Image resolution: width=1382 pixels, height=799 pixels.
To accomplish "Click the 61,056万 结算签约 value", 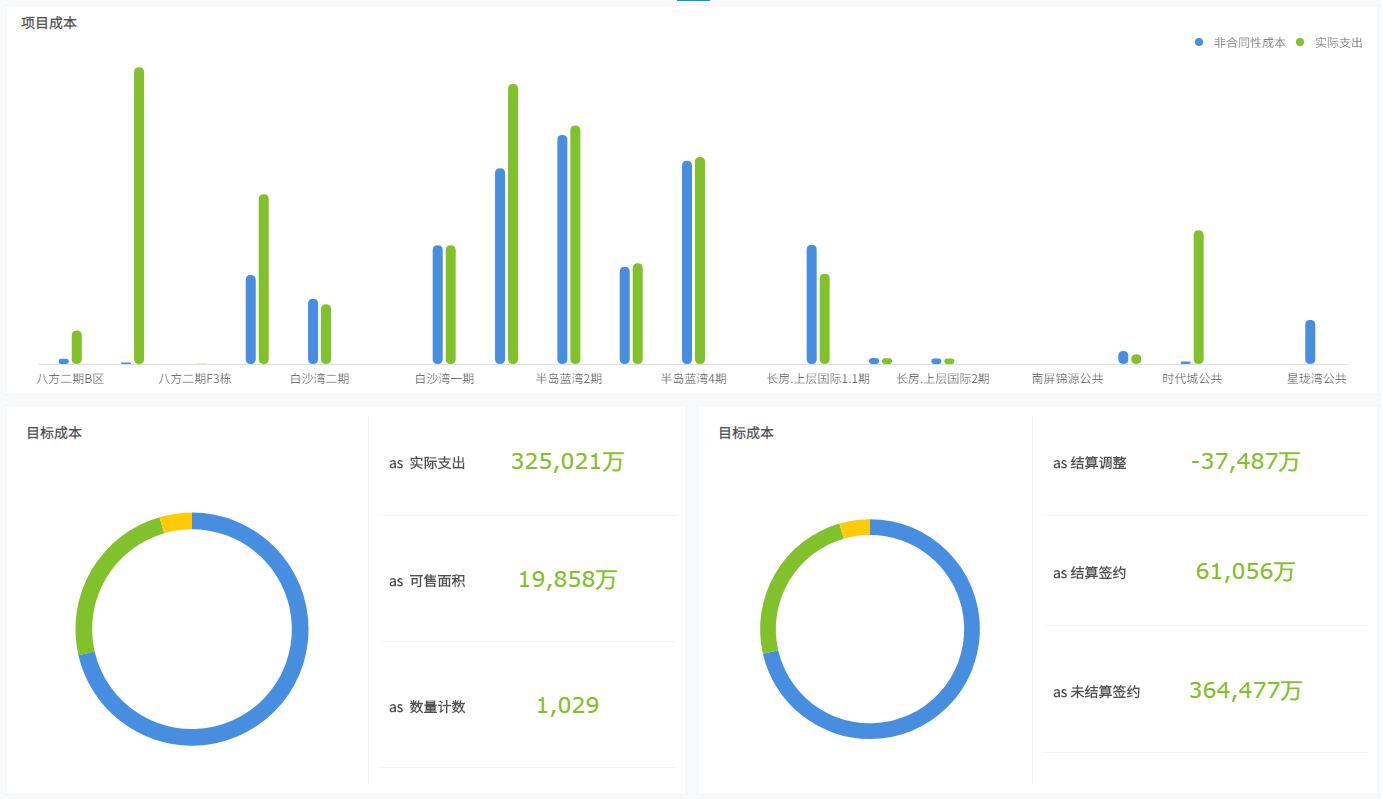I will 1245,571.
